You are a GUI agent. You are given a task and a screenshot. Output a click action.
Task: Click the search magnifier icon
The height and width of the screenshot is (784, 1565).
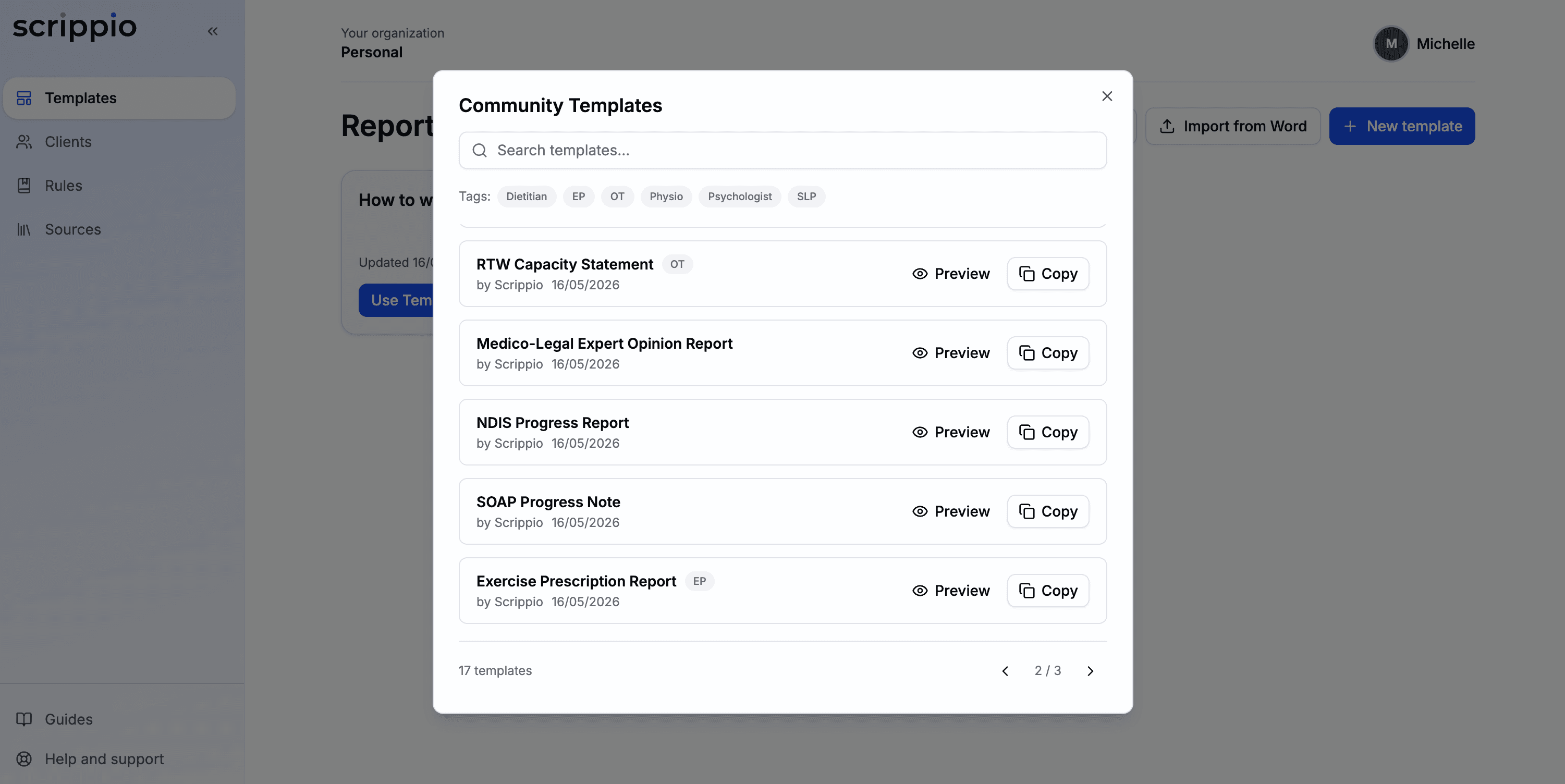coord(480,150)
